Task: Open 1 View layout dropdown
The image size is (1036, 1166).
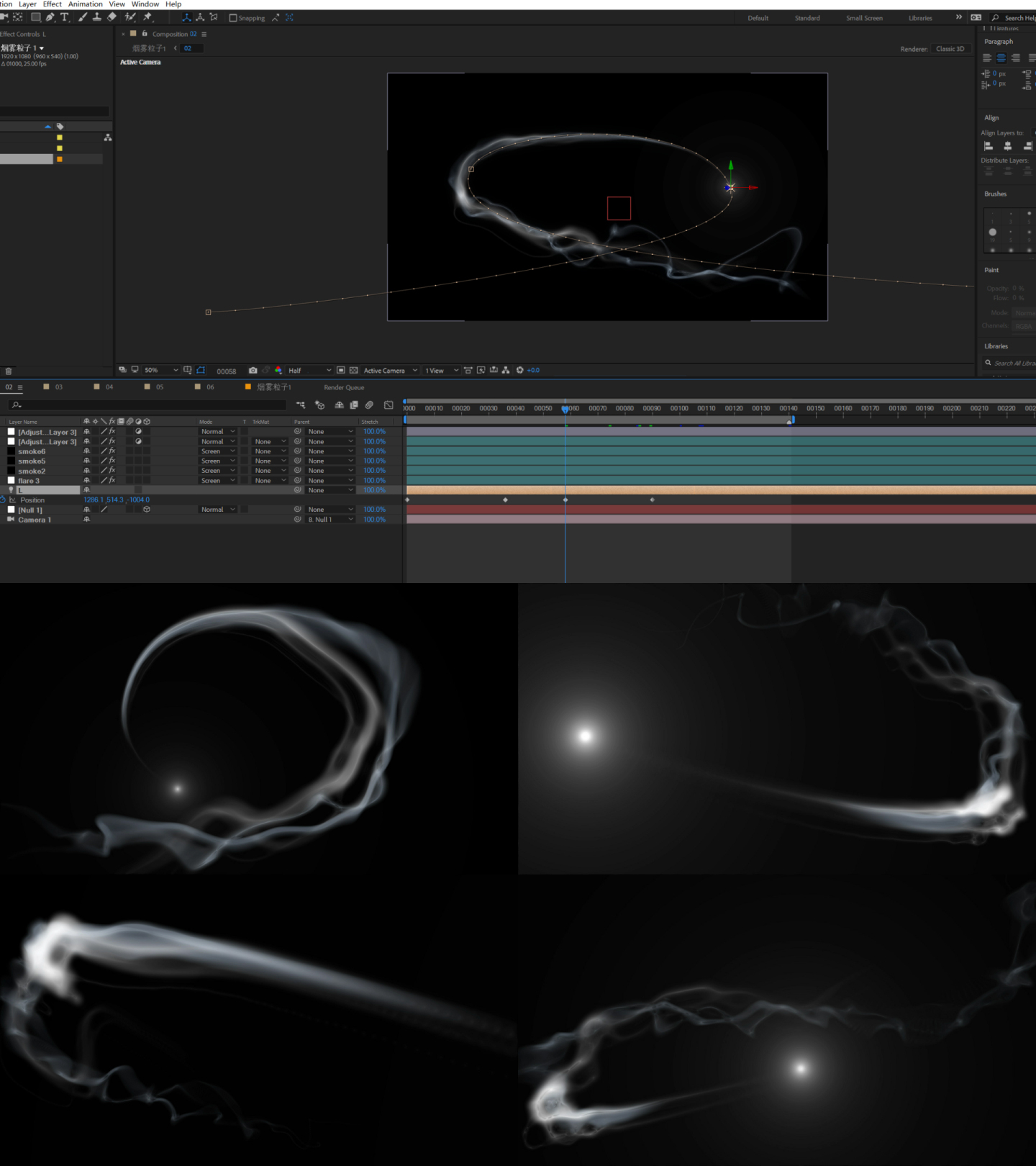Action: 441,371
